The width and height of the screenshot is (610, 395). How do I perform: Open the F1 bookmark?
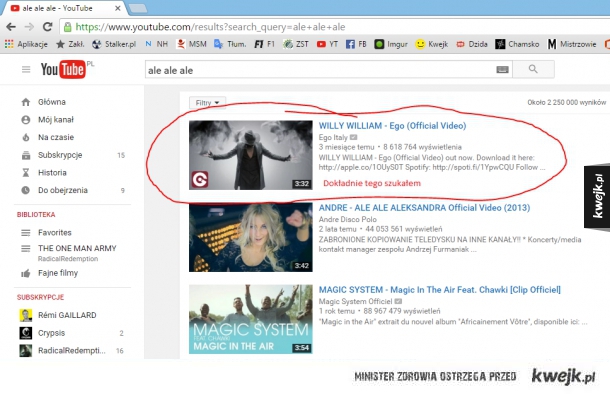tap(265, 44)
